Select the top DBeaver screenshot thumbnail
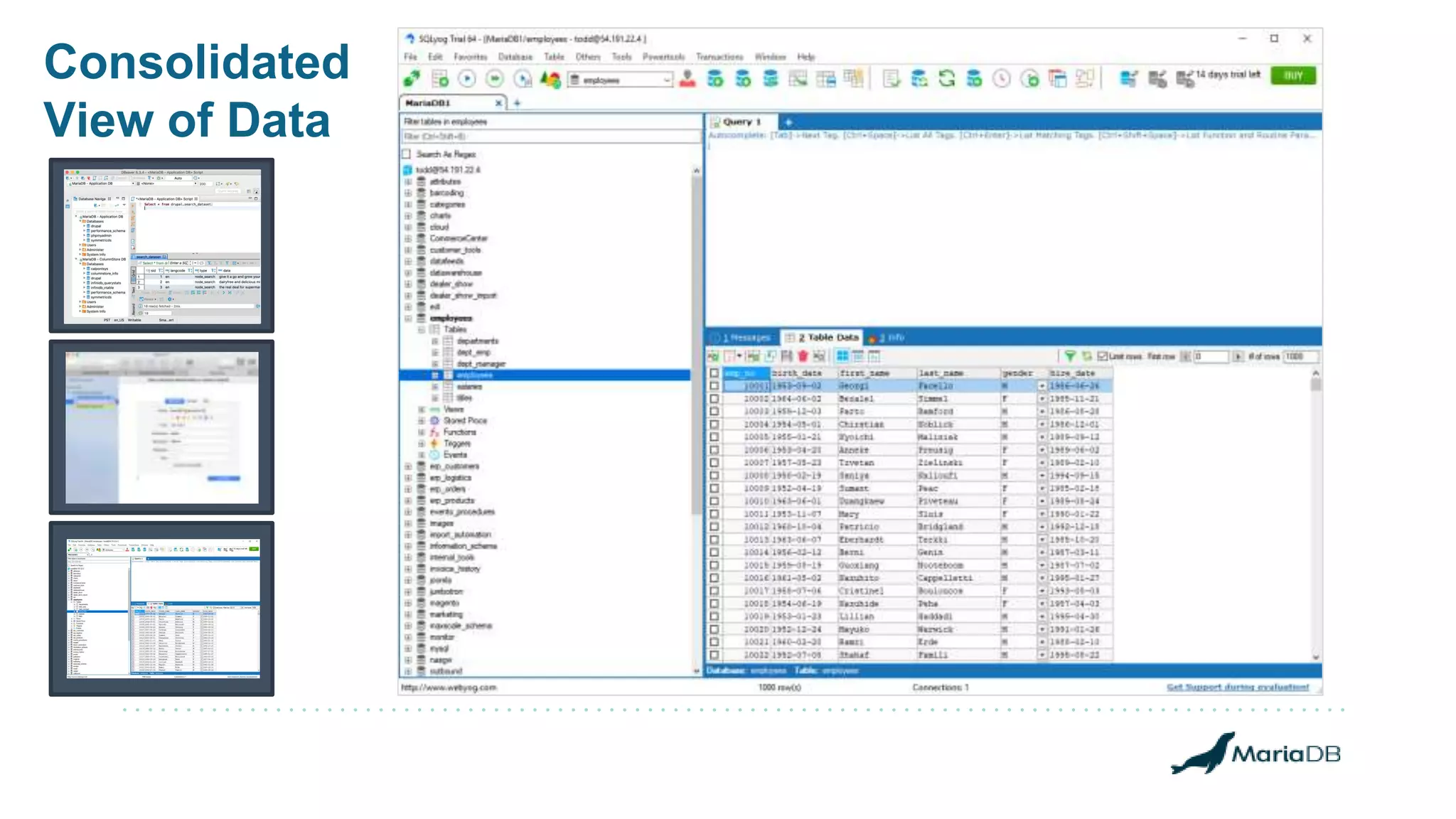Screen dimensions: 1456x819 (161, 245)
